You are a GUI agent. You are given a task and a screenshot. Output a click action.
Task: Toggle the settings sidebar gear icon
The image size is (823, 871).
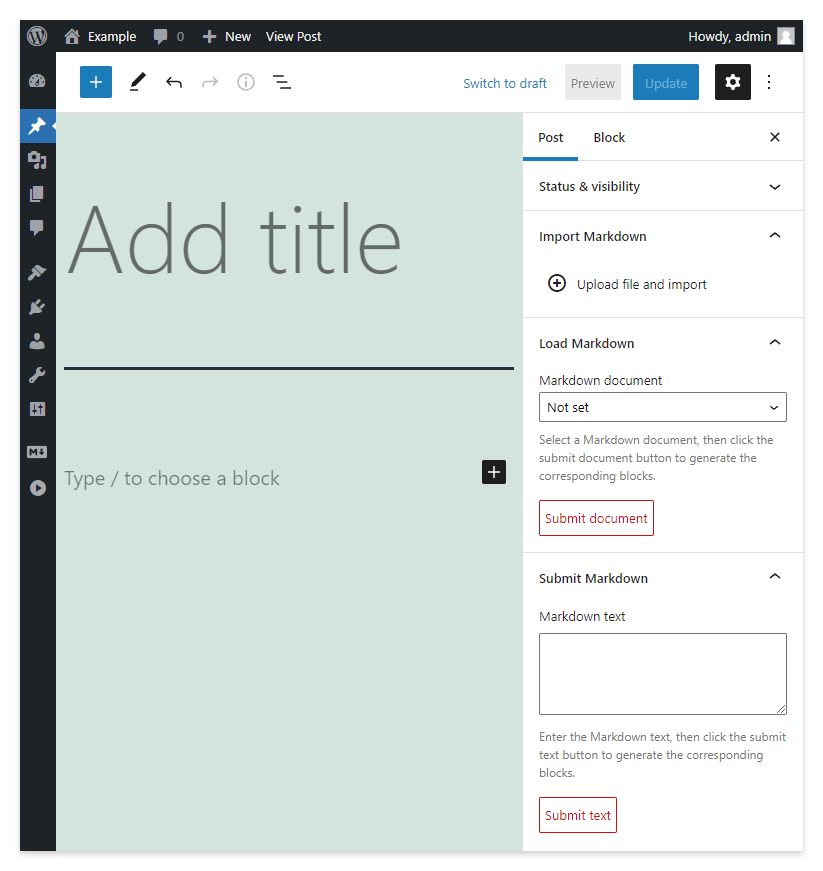point(732,82)
